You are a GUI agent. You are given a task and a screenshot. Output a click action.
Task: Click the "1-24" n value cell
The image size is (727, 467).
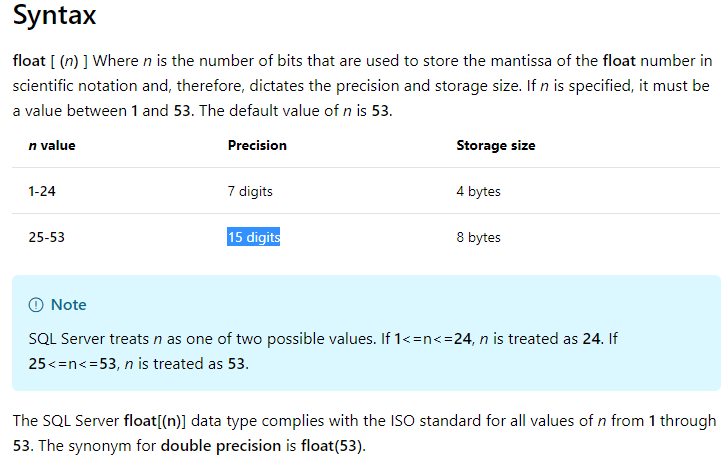click(x=42, y=191)
